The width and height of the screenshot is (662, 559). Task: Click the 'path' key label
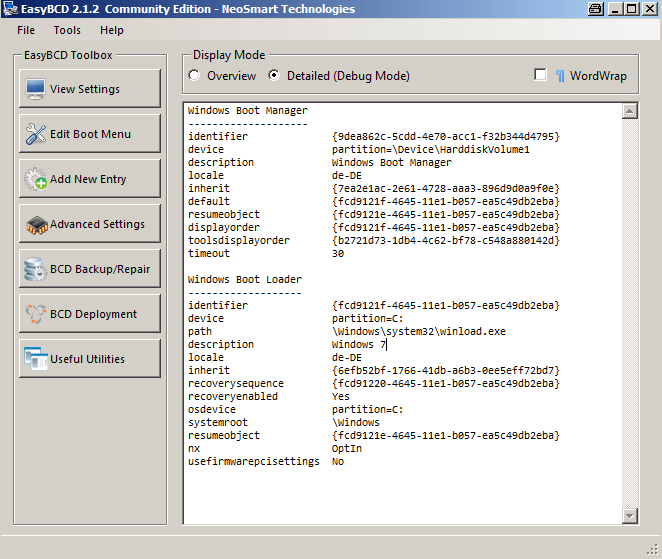(200, 331)
